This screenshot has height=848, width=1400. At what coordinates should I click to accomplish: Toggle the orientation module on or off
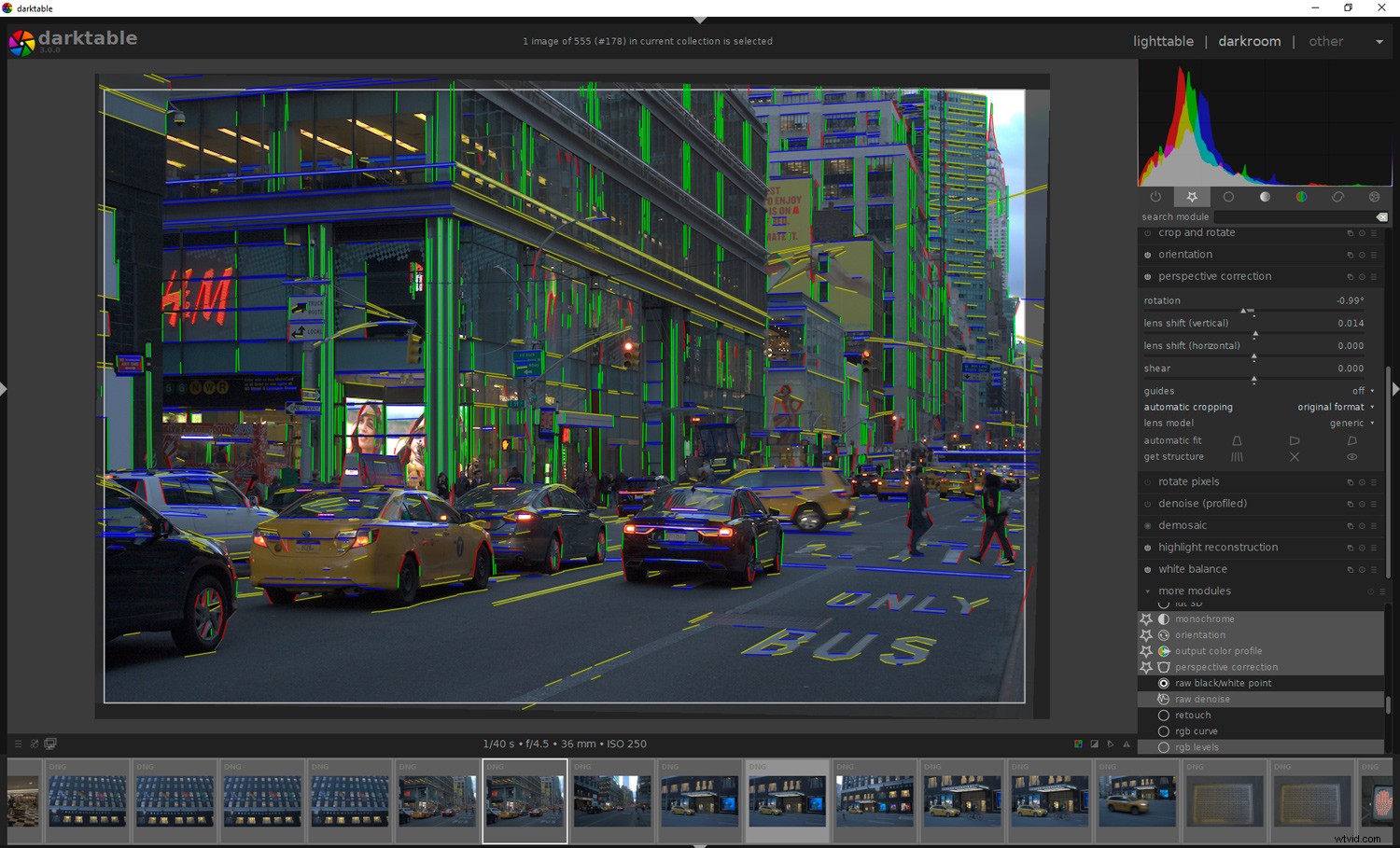(1147, 254)
